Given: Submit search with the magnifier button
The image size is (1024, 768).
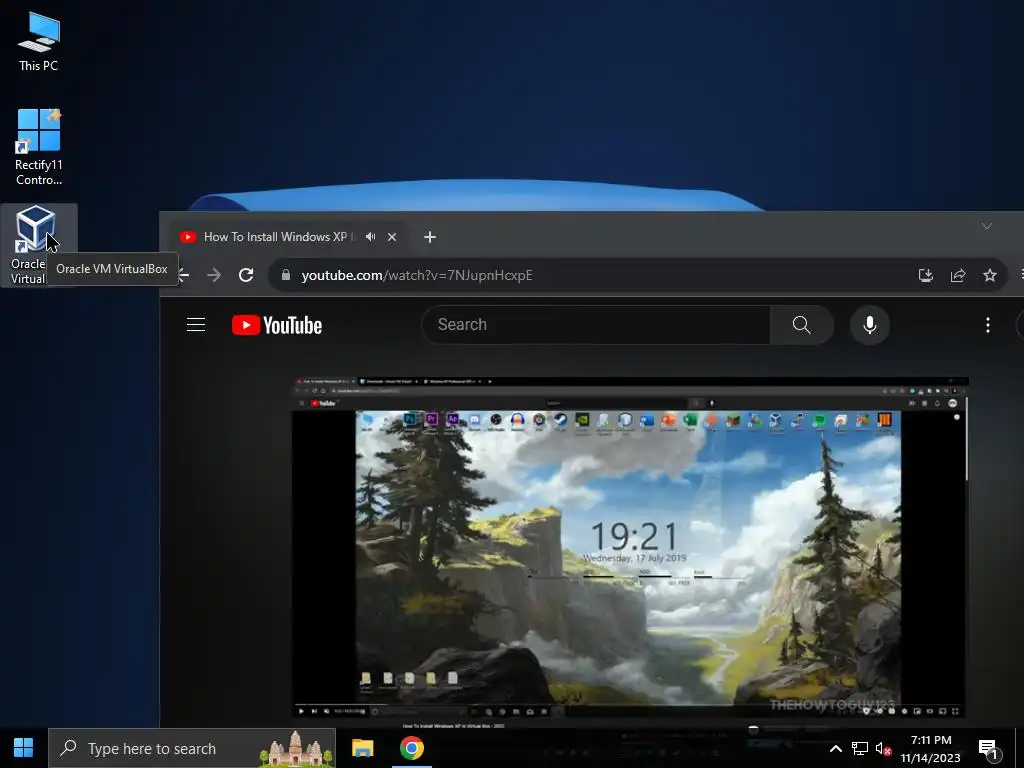Looking at the screenshot, I should pos(802,325).
